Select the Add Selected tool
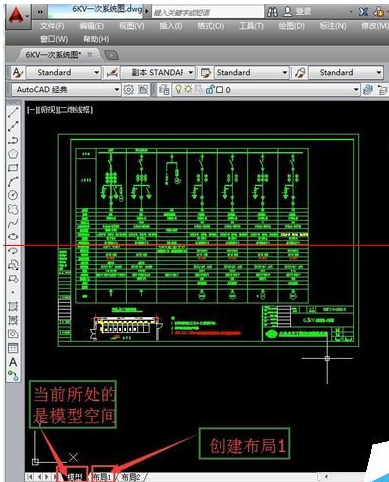Image resolution: width=389 pixels, height=482 pixels. [13, 376]
